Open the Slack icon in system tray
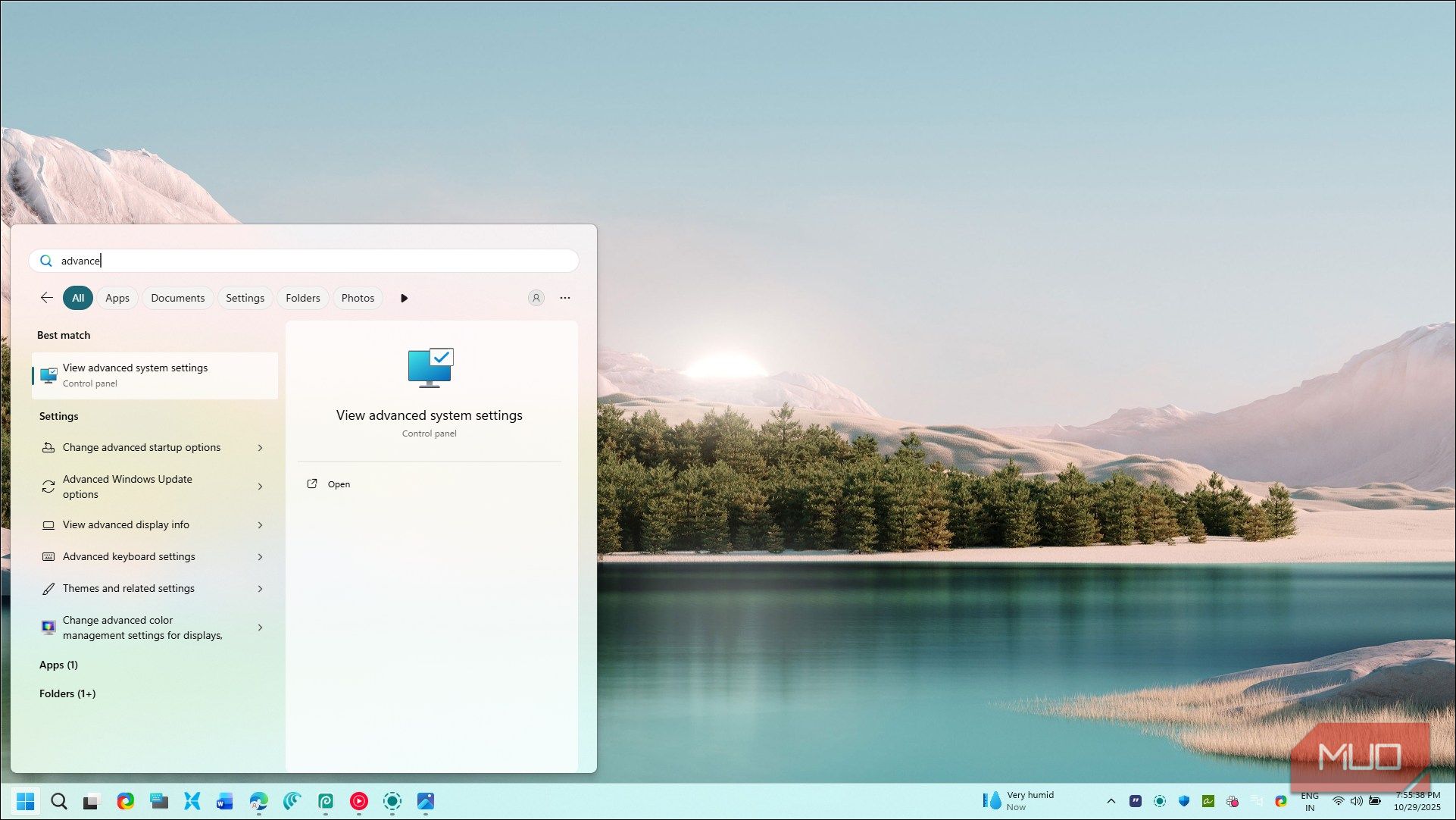Screen dimensions: 1456x820 (x=1233, y=801)
